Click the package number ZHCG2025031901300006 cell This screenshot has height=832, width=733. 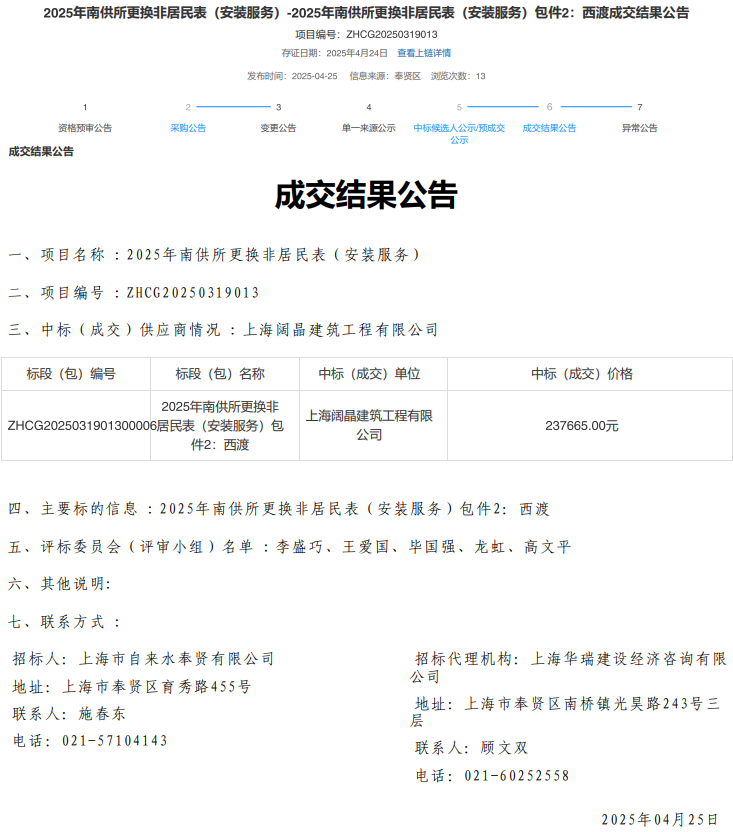77,426
